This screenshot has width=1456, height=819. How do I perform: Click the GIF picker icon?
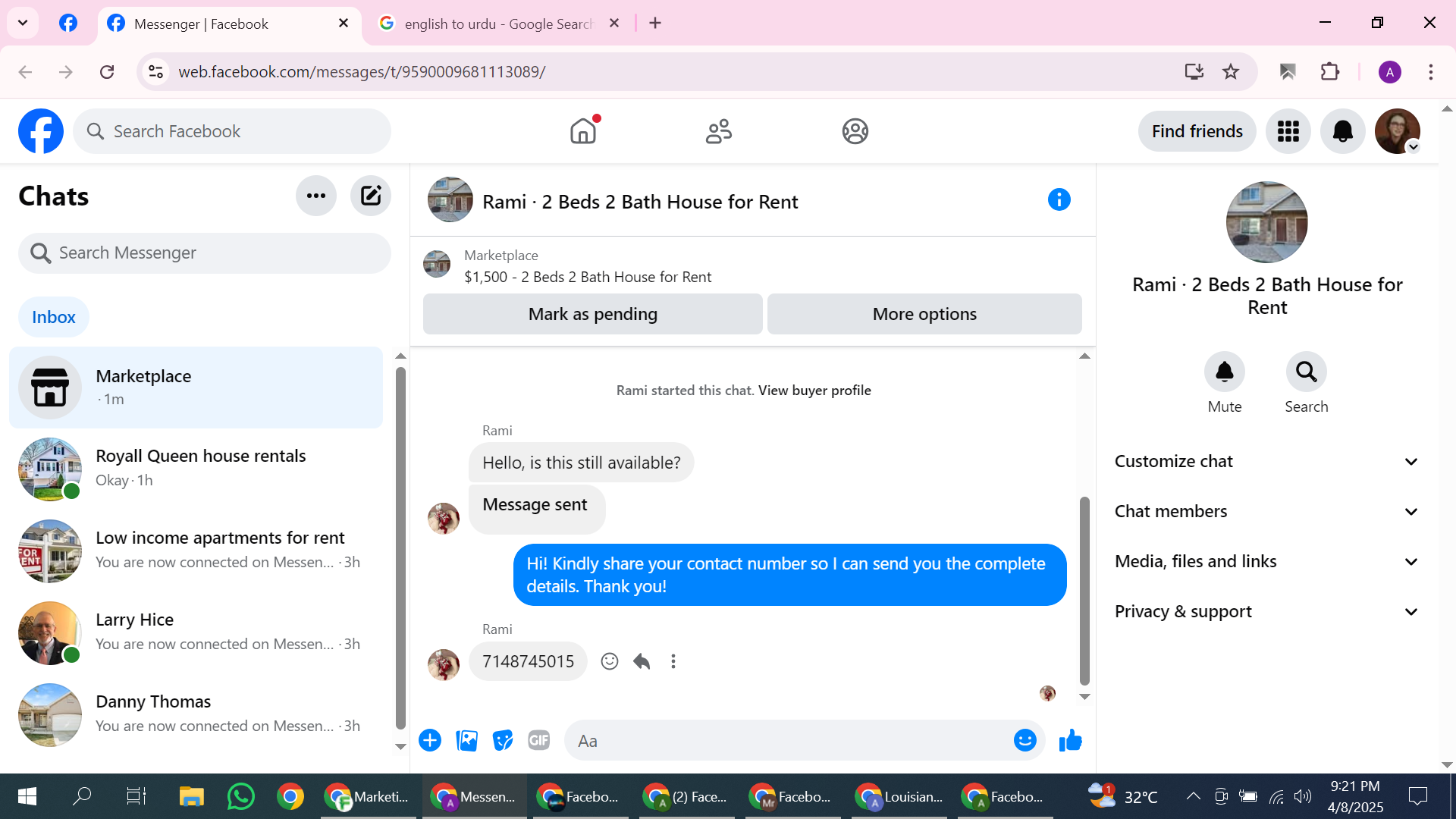(538, 740)
